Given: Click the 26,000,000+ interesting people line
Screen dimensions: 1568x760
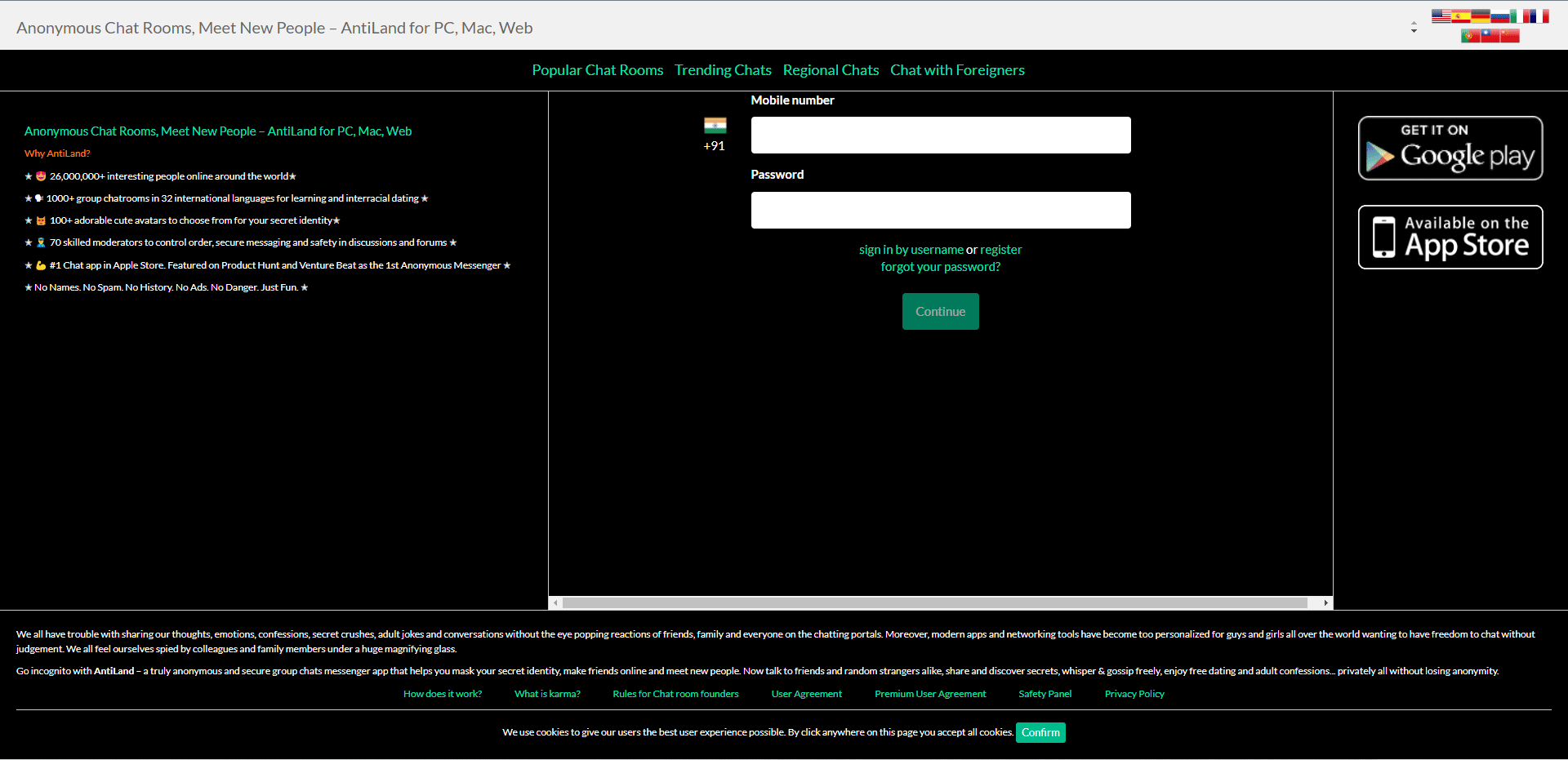Looking at the screenshot, I should click(x=160, y=176).
